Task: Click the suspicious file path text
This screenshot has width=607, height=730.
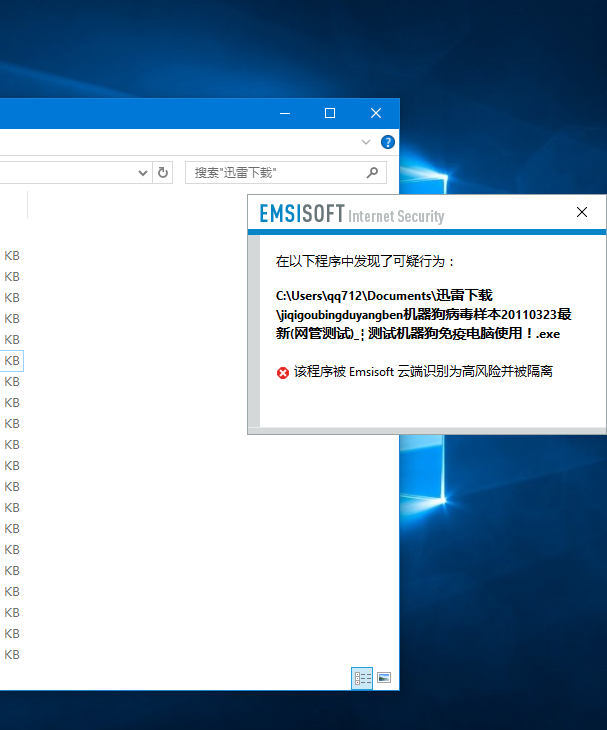Action: (423, 315)
